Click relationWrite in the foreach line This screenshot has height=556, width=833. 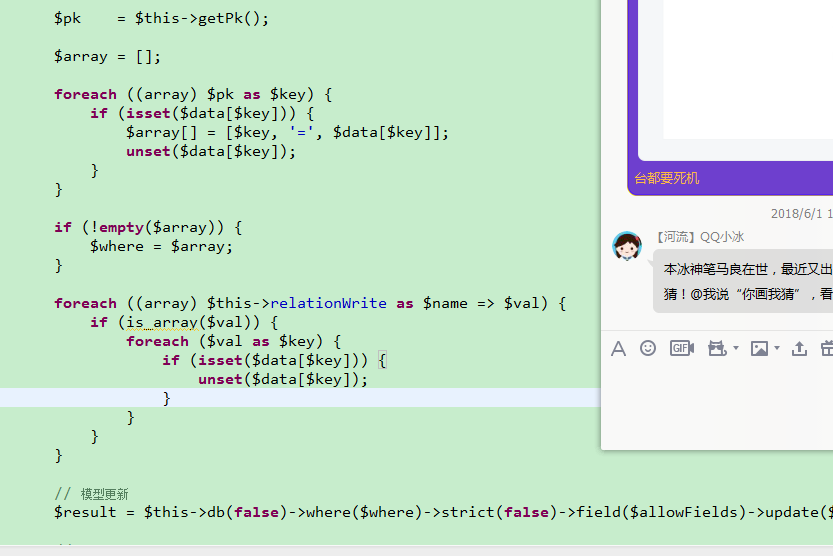[328, 303]
